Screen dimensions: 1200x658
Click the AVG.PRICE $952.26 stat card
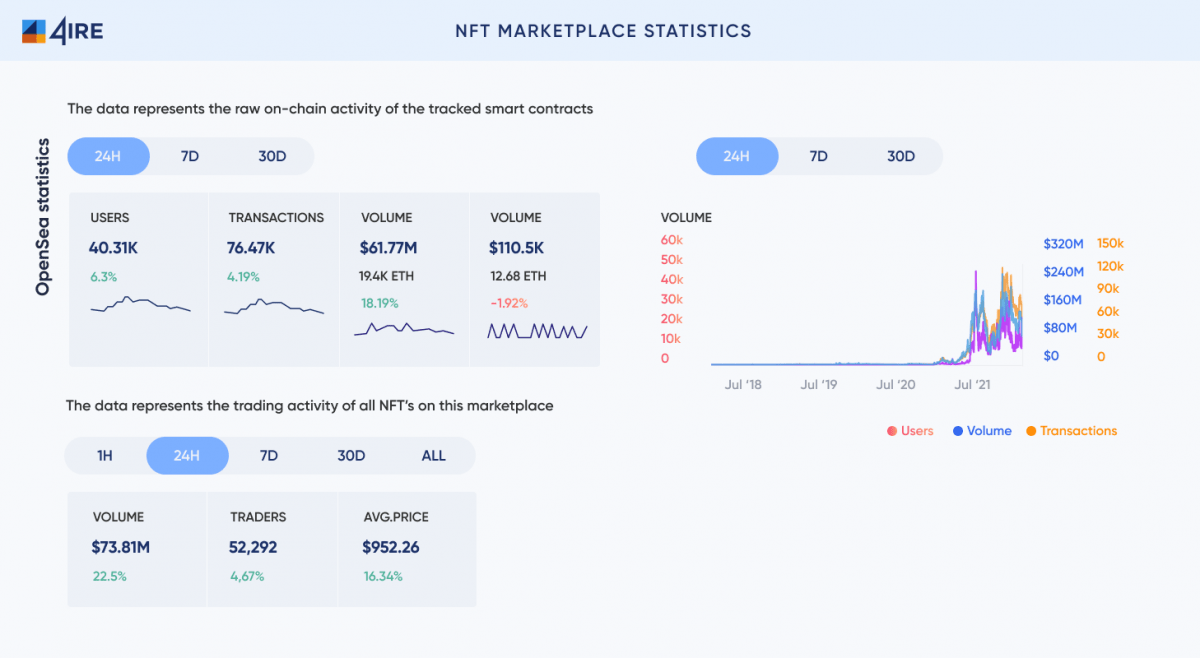pyautogui.click(x=406, y=548)
